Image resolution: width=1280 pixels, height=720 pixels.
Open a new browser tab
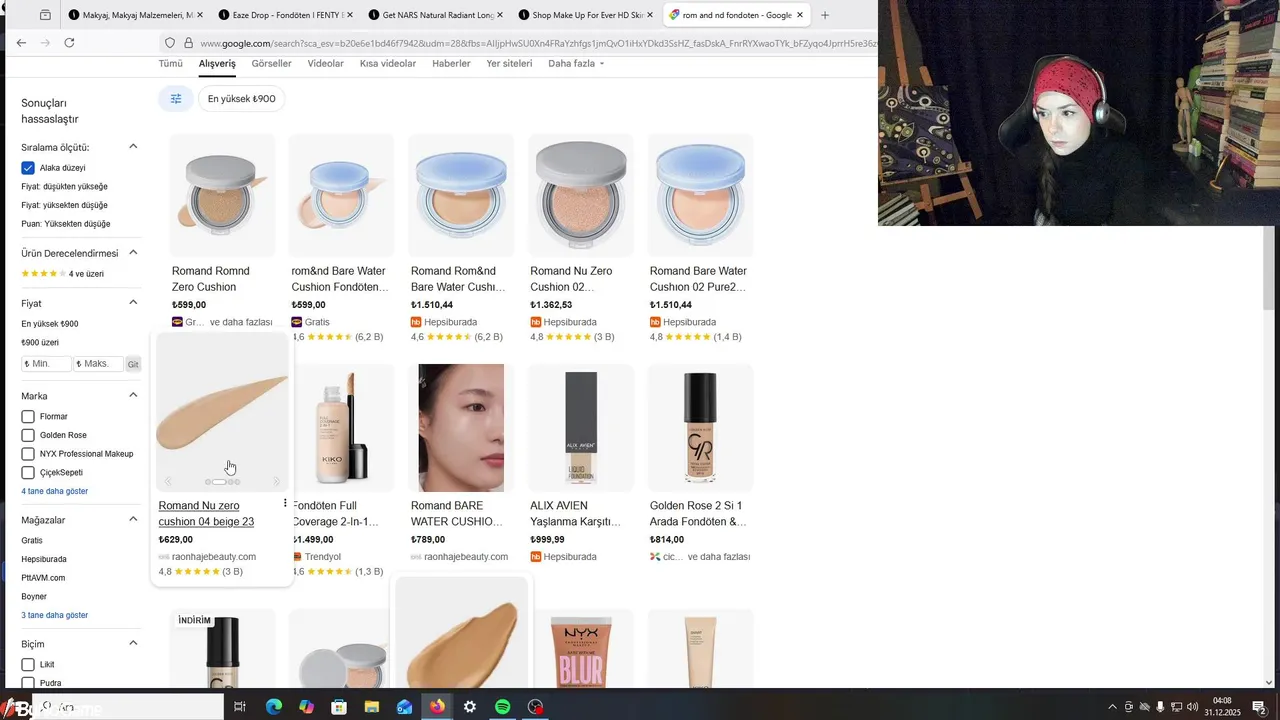[825, 15]
